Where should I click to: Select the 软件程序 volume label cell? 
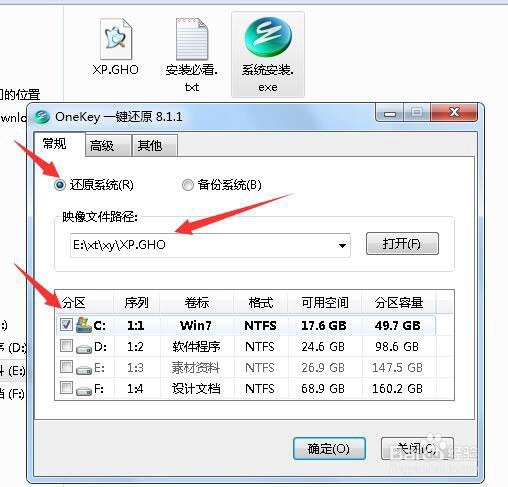[196, 347]
